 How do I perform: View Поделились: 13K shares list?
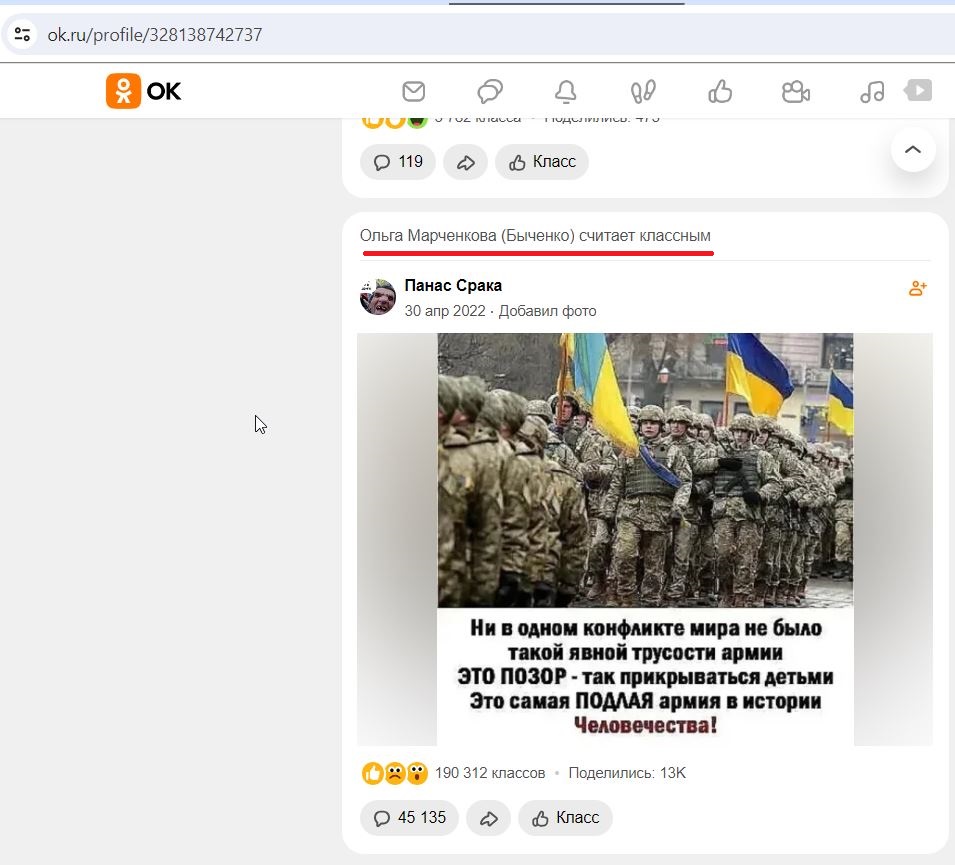point(627,773)
